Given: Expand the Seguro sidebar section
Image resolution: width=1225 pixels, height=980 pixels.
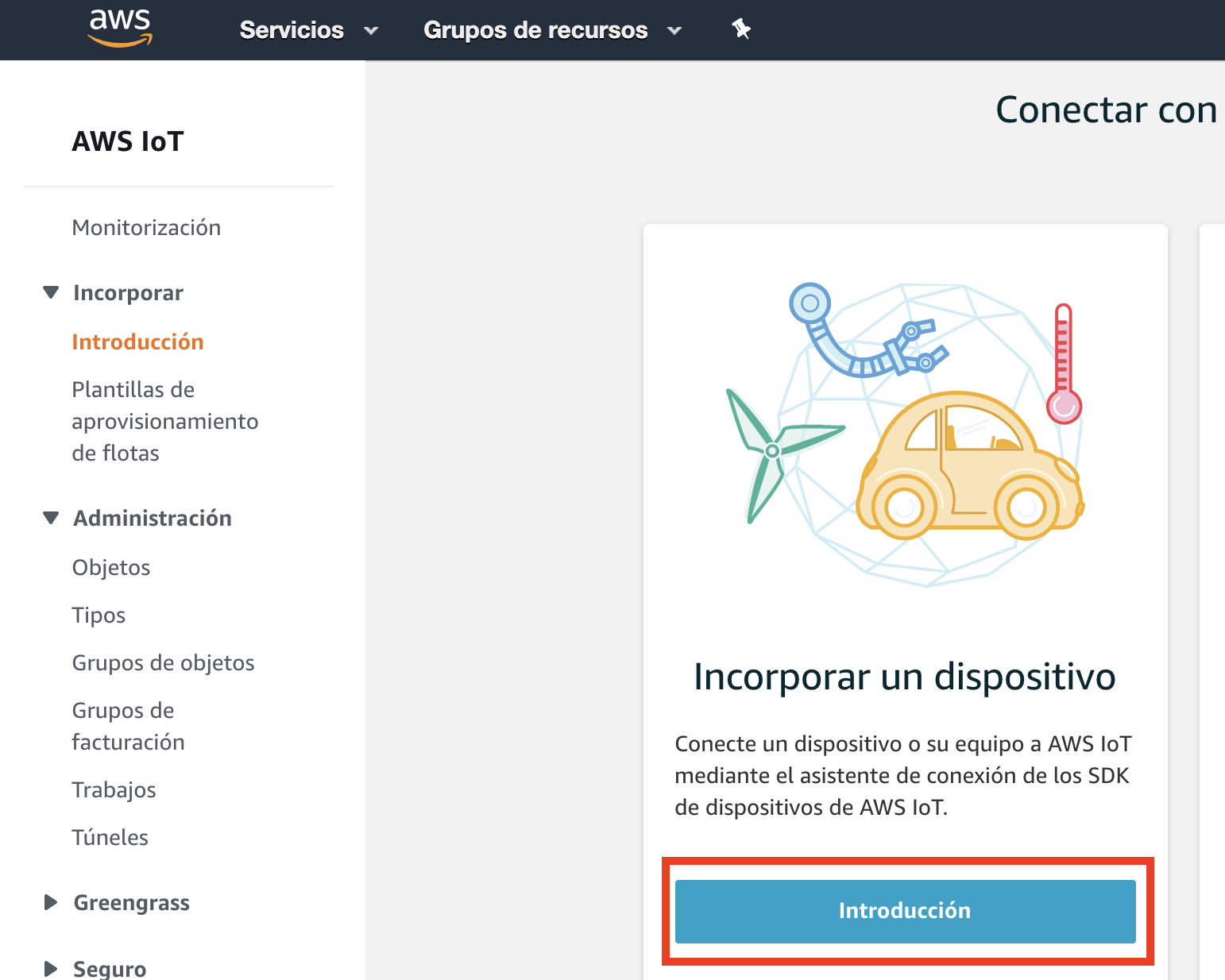Looking at the screenshot, I should click(51, 969).
